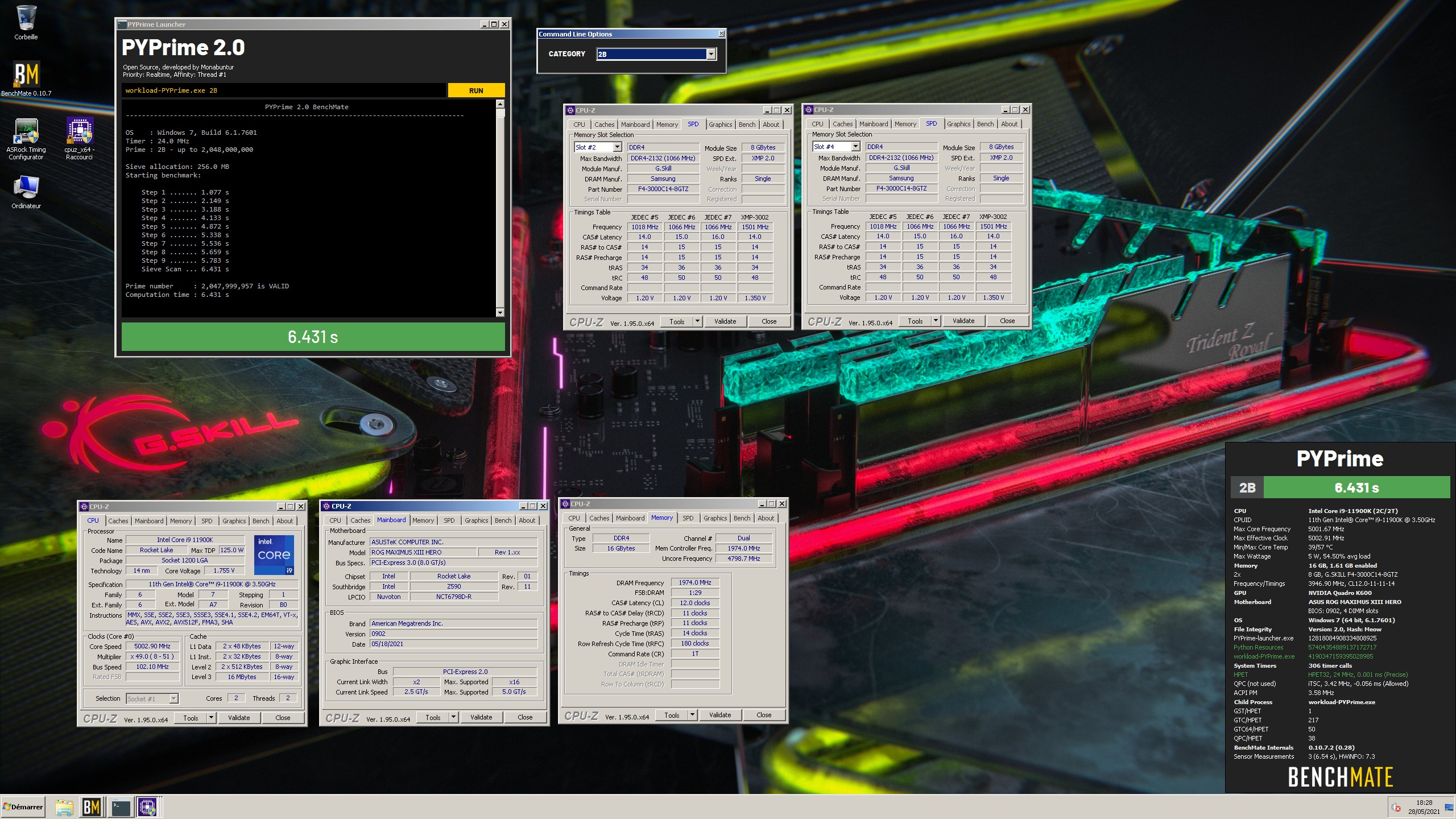This screenshot has width=1456, height=819.
Task: Click the workload-PYPrime.exe 2B command field
Action: click(283, 90)
